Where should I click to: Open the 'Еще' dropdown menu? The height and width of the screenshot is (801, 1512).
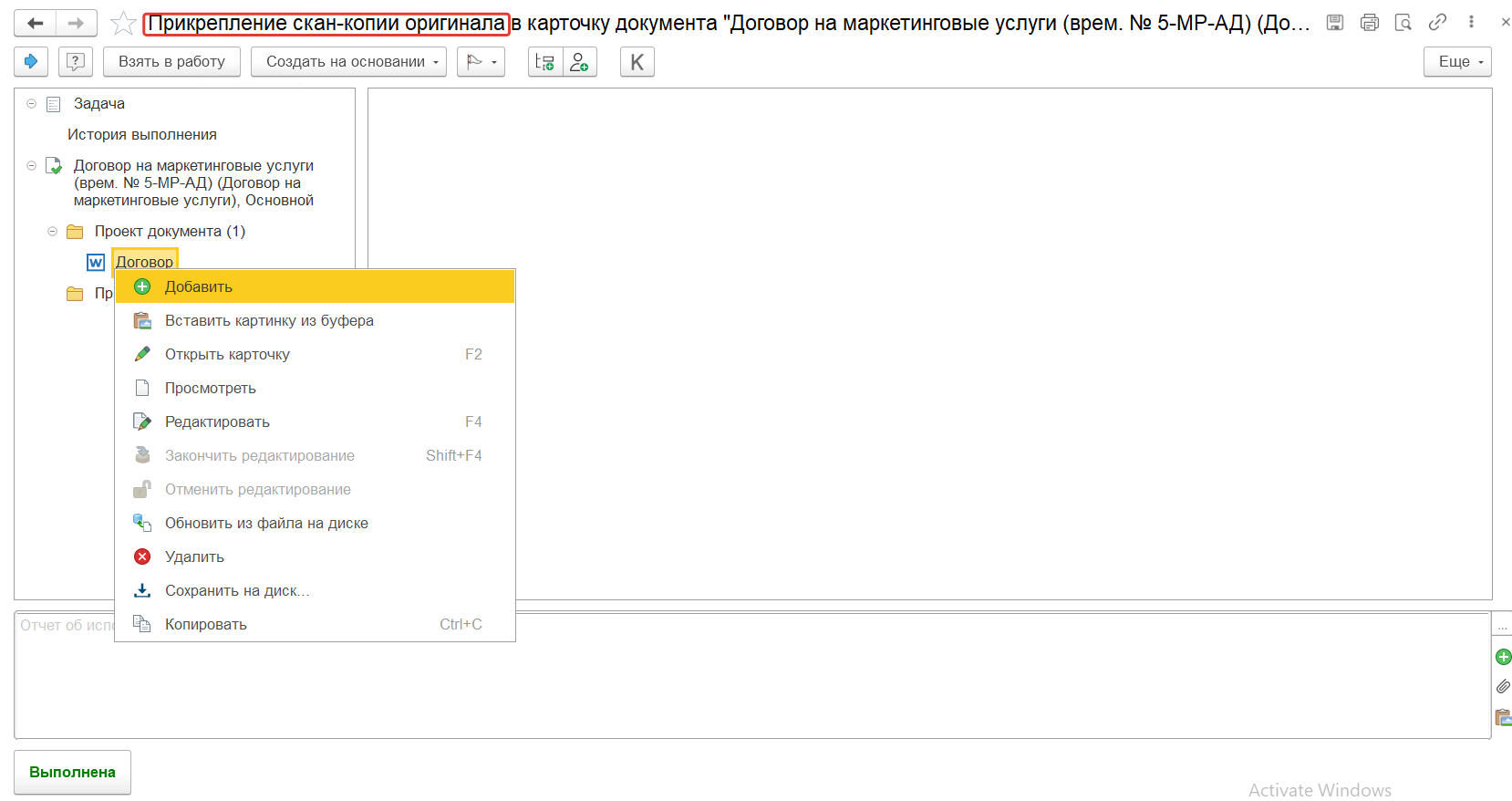(x=1457, y=62)
